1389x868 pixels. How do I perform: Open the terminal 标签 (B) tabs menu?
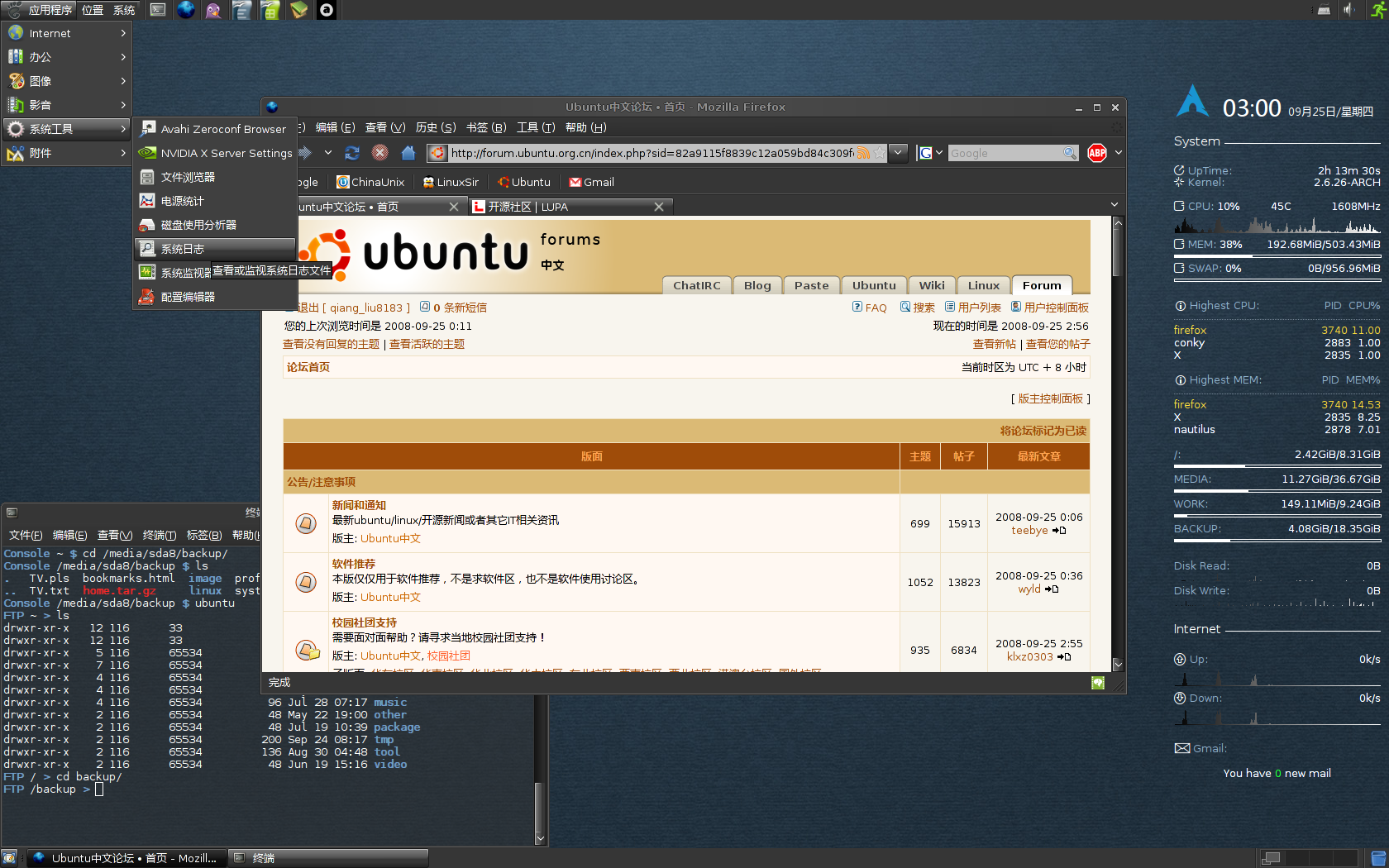(204, 535)
